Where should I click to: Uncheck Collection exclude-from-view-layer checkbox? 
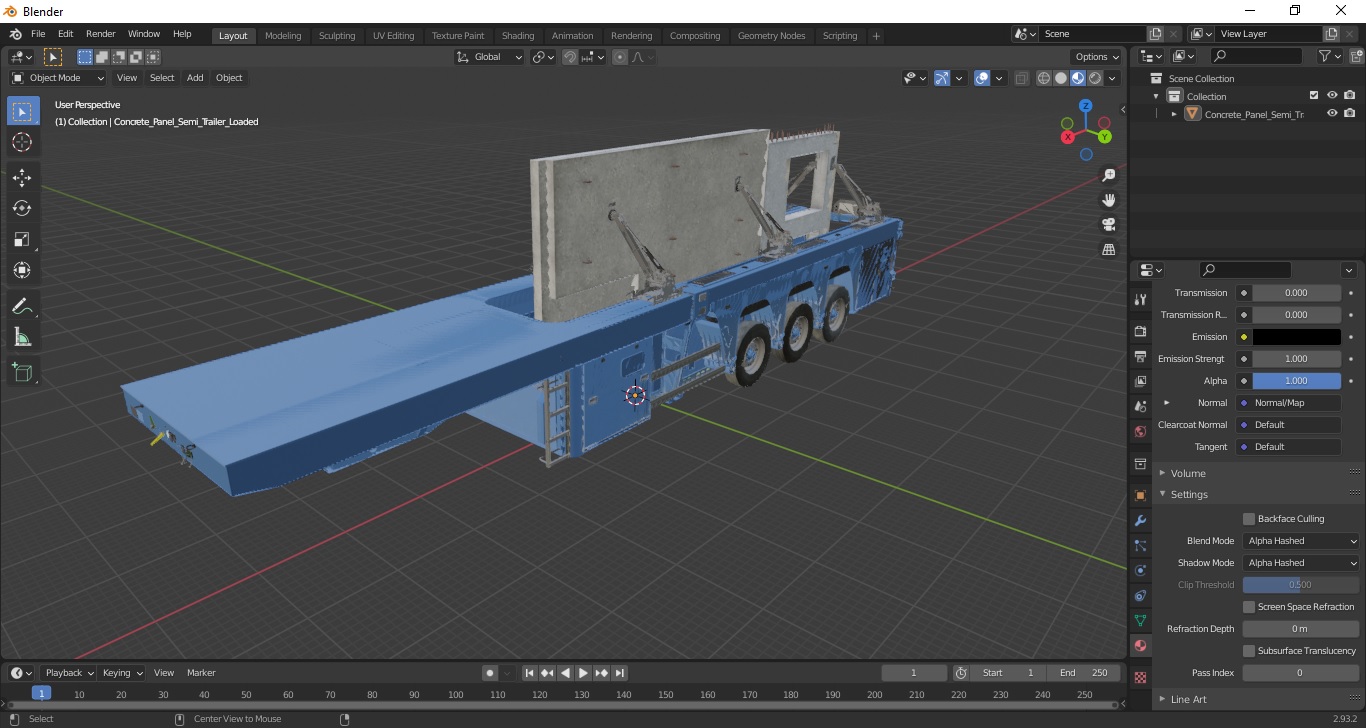(1314, 96)
